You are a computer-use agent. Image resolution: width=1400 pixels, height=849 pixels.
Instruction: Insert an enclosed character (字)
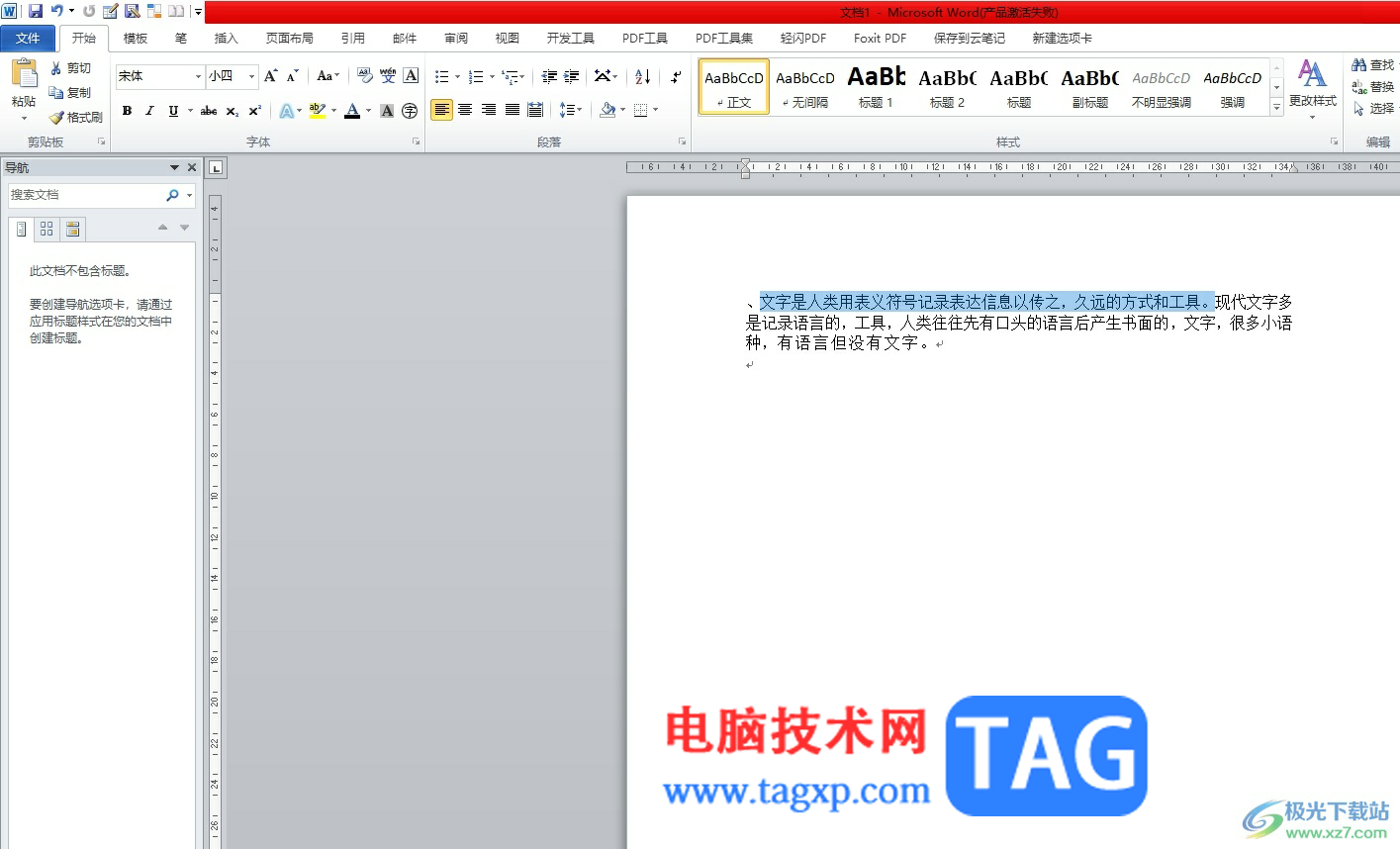pos(410,111)
